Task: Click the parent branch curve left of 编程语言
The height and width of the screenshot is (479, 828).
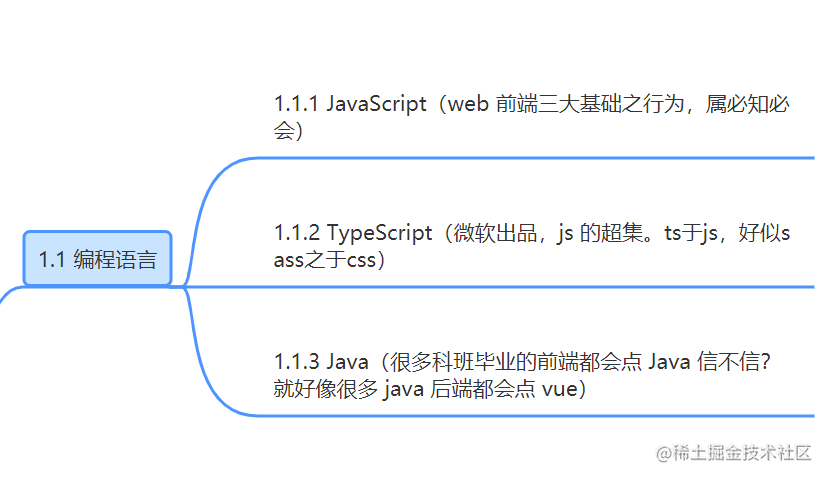Action: [x=12, y=293]
